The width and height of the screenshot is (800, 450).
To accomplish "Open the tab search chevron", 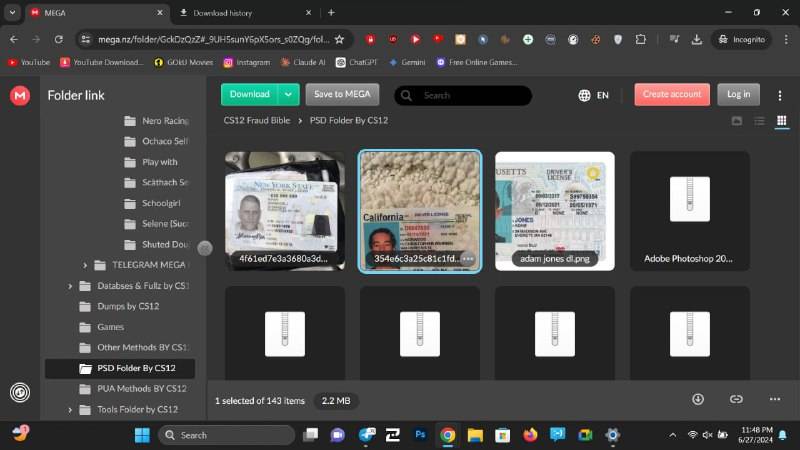I will click(x=12, y=12).
